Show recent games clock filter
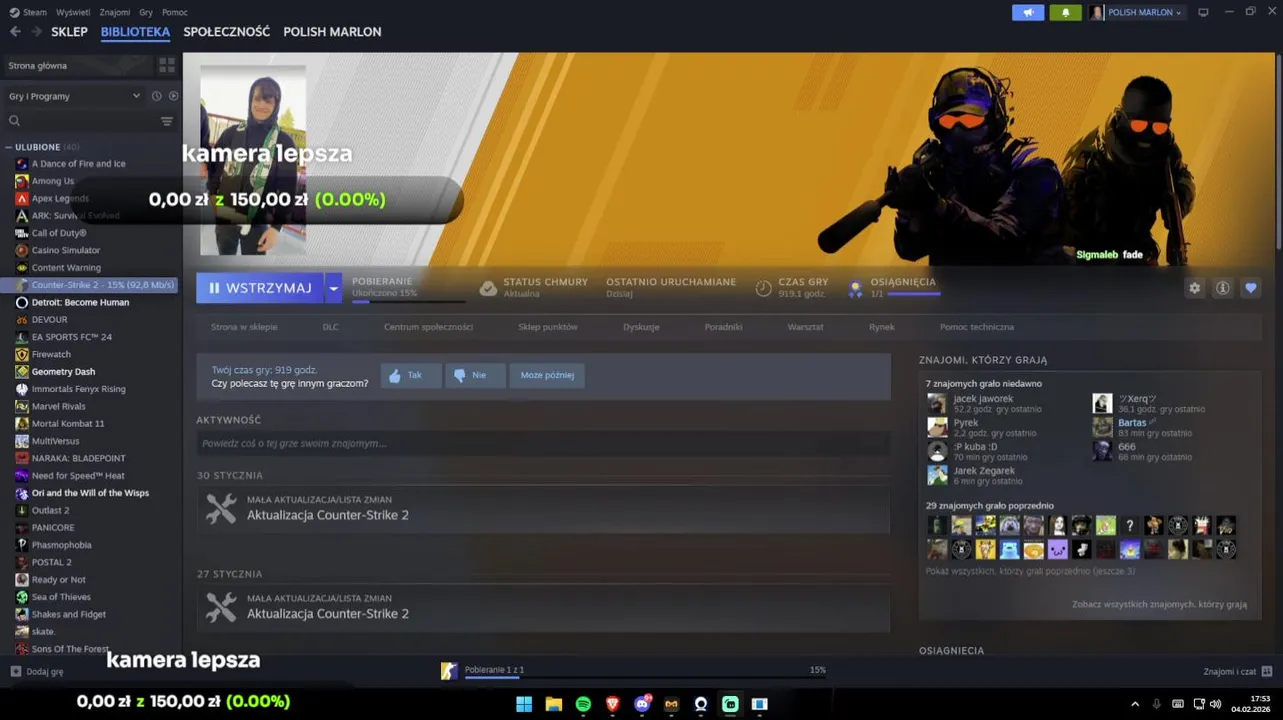The image size is (1283, 720). click(x=157, y=96)
